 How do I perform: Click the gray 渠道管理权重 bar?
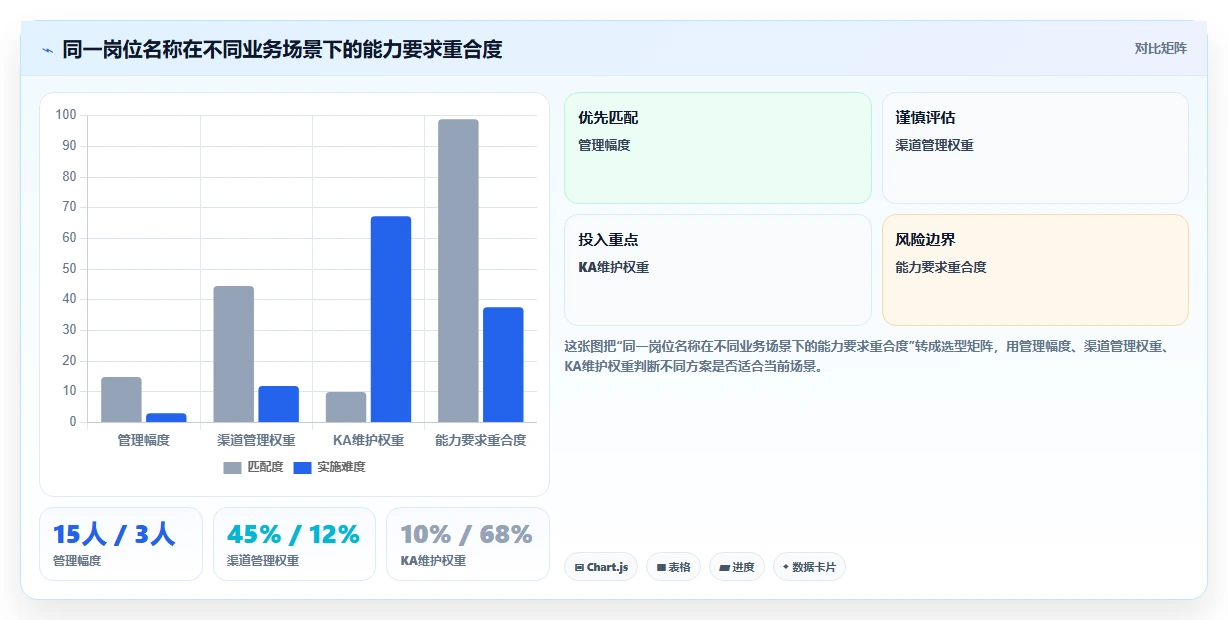pos(234,354)
